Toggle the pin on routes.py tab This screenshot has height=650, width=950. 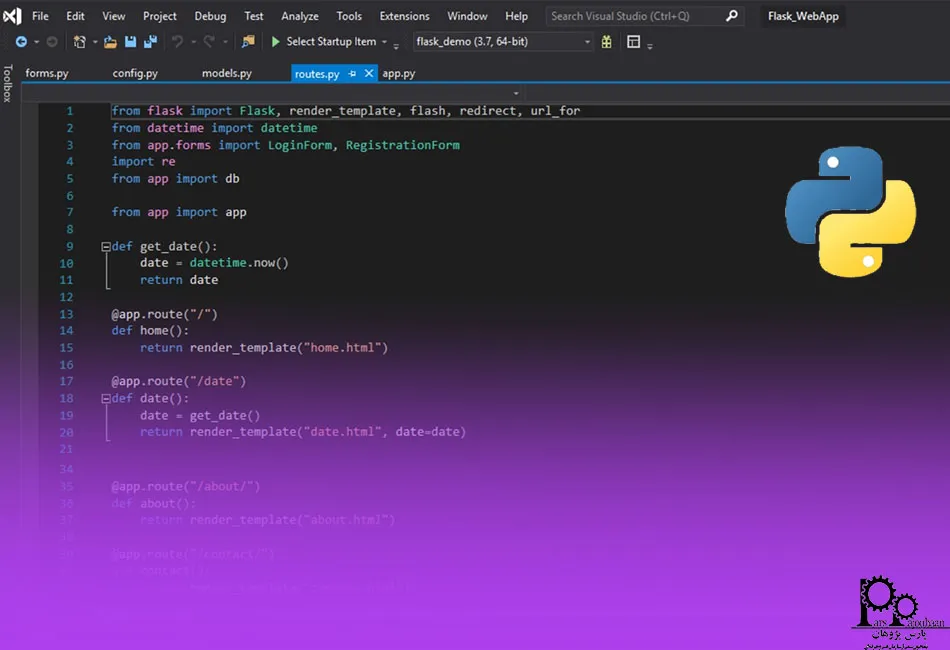[x=353, y=74]
